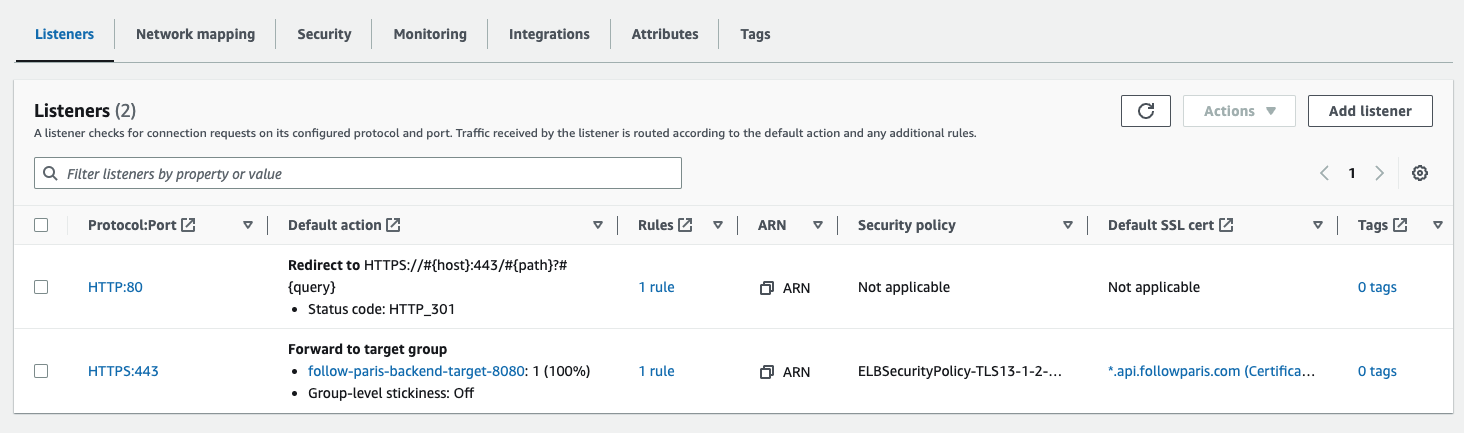Go to next page arrow
The height and width of the screenshot is (433, 1464).
[x=1379, y=173]
